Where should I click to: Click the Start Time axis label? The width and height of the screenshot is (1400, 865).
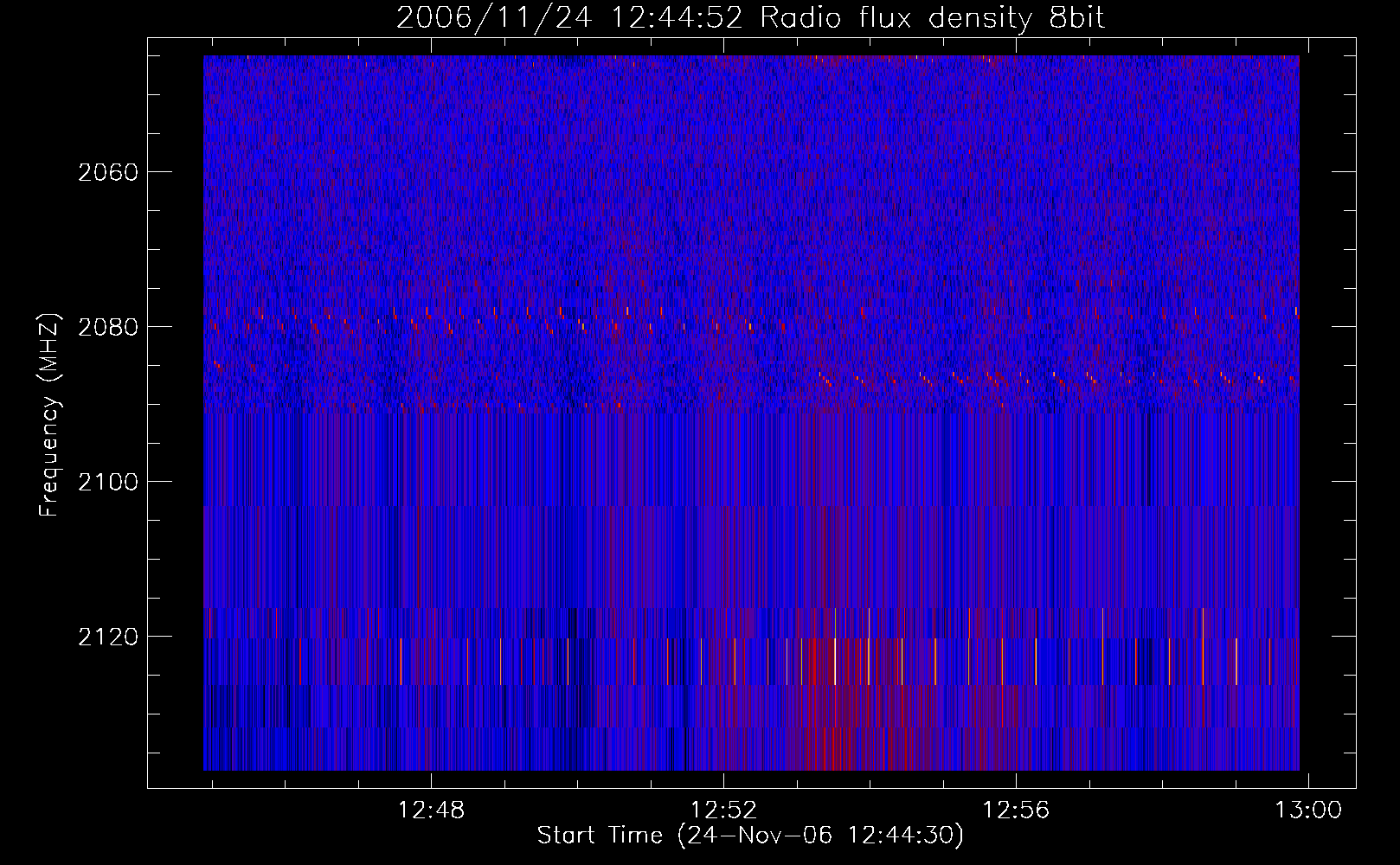750,836
